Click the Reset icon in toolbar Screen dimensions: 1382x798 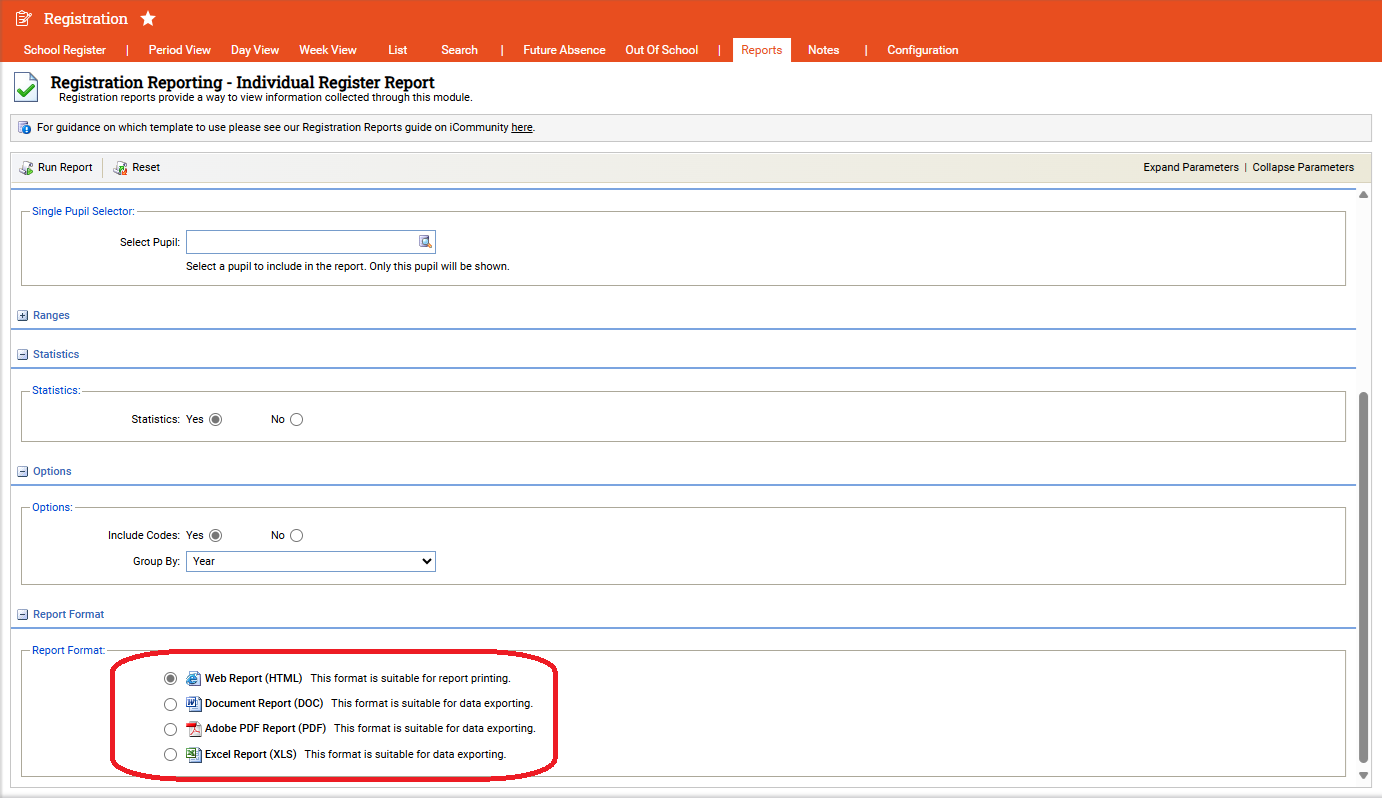point(120,168)
